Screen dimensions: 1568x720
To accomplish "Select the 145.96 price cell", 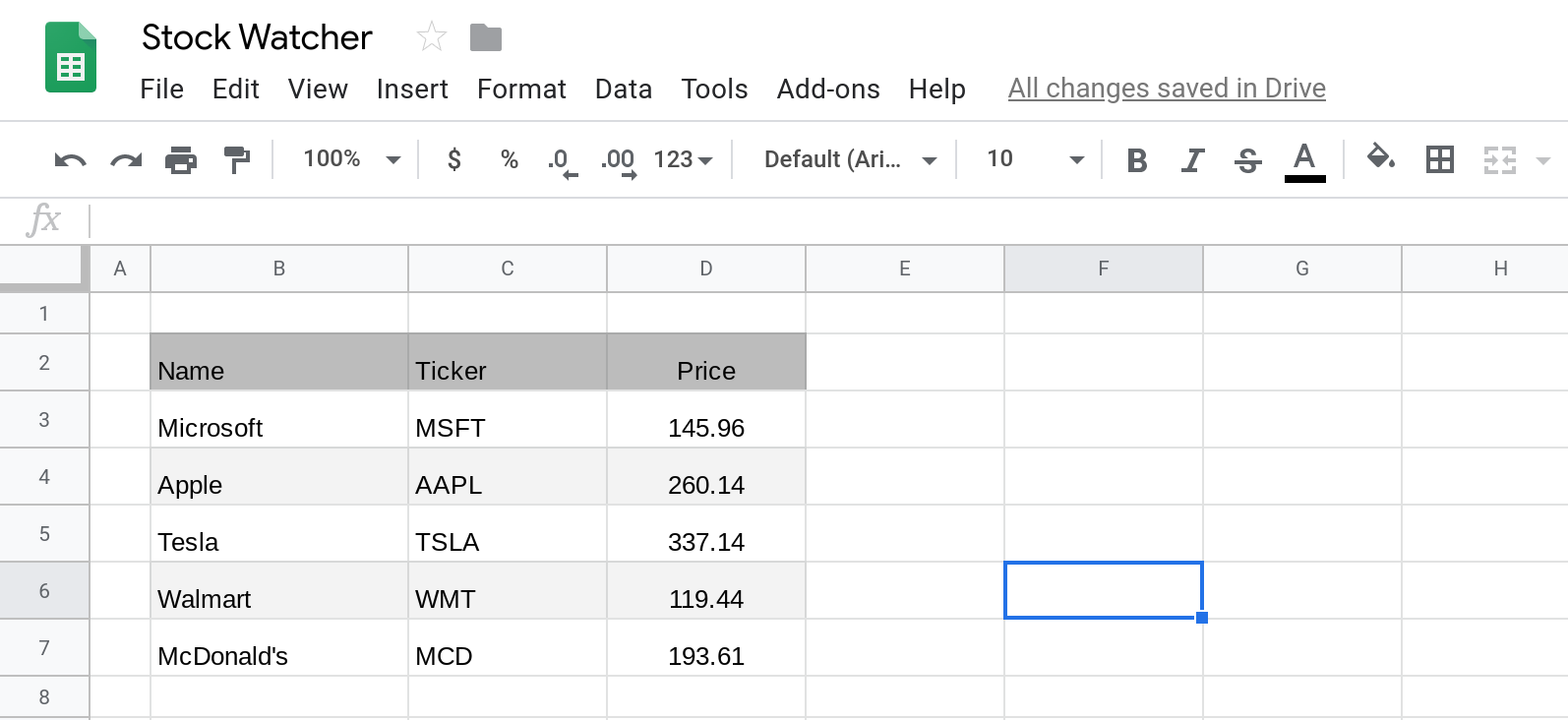I will click(x=706, y=420).
